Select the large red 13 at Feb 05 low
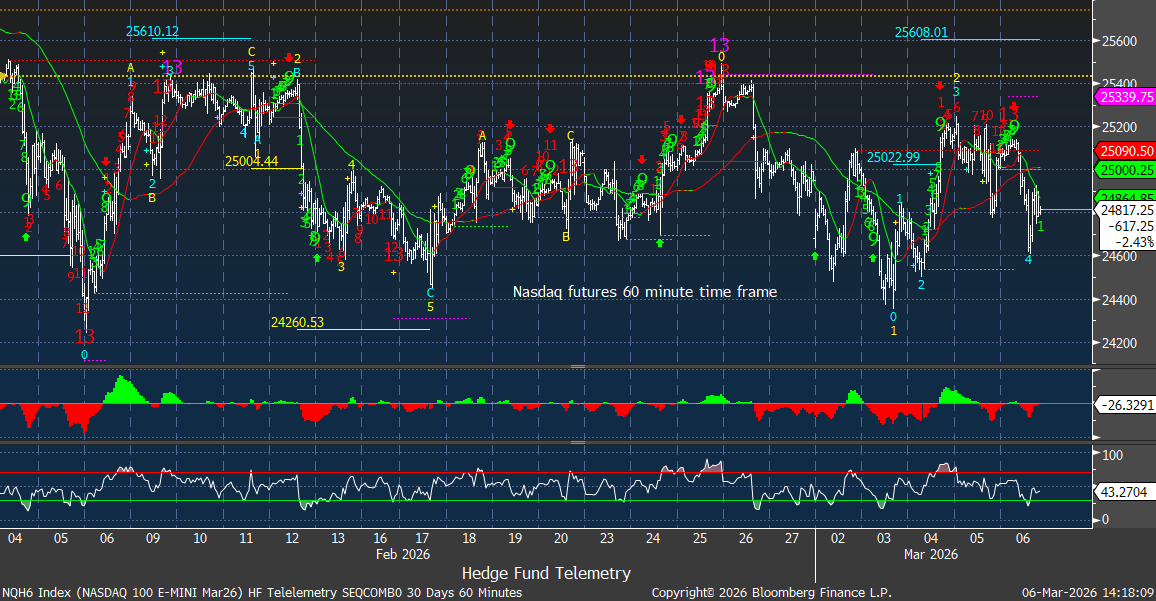The width and height of the screenshot is (1156, 601). 85,336
